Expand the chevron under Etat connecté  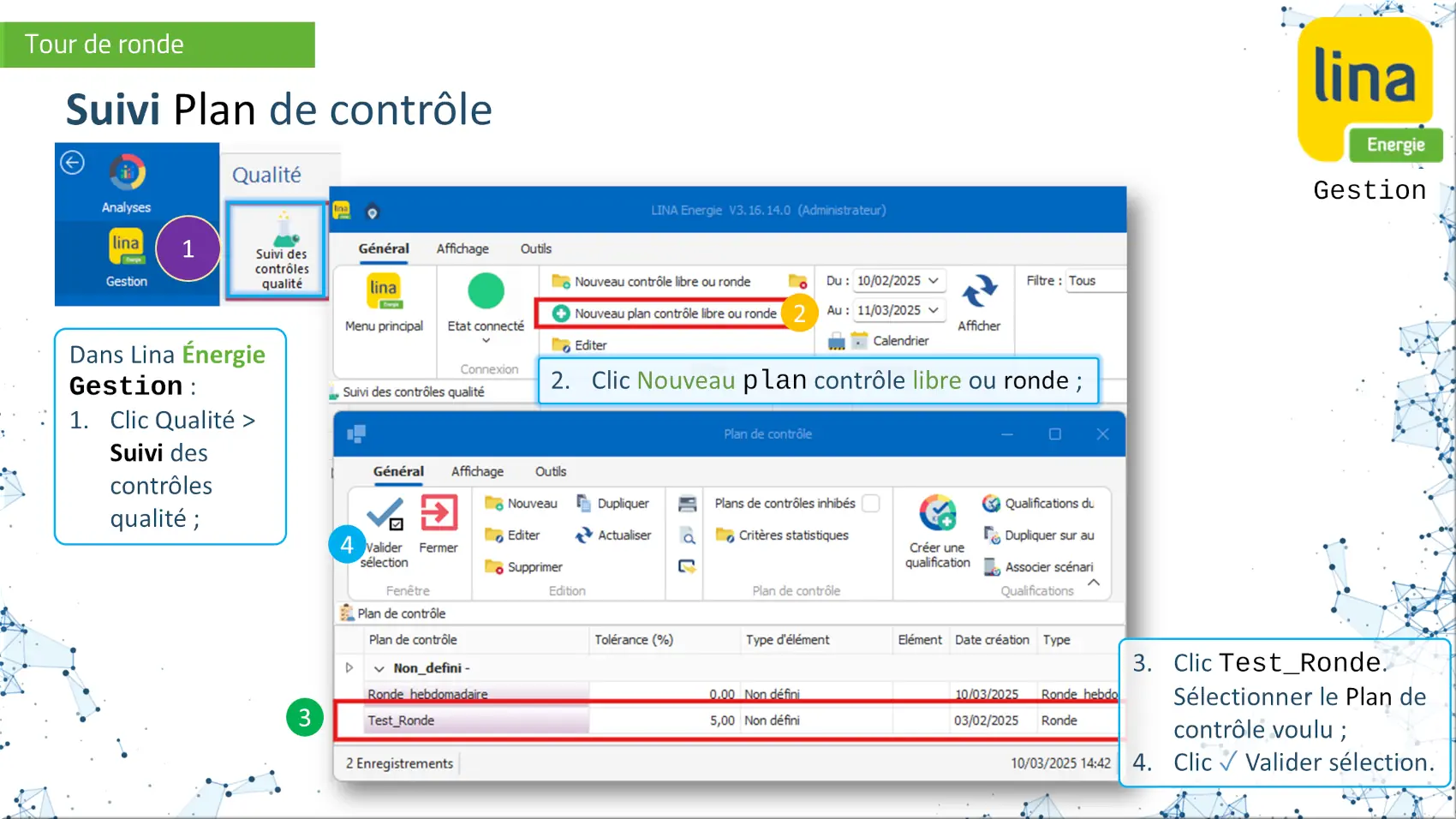tap(486, 341)
